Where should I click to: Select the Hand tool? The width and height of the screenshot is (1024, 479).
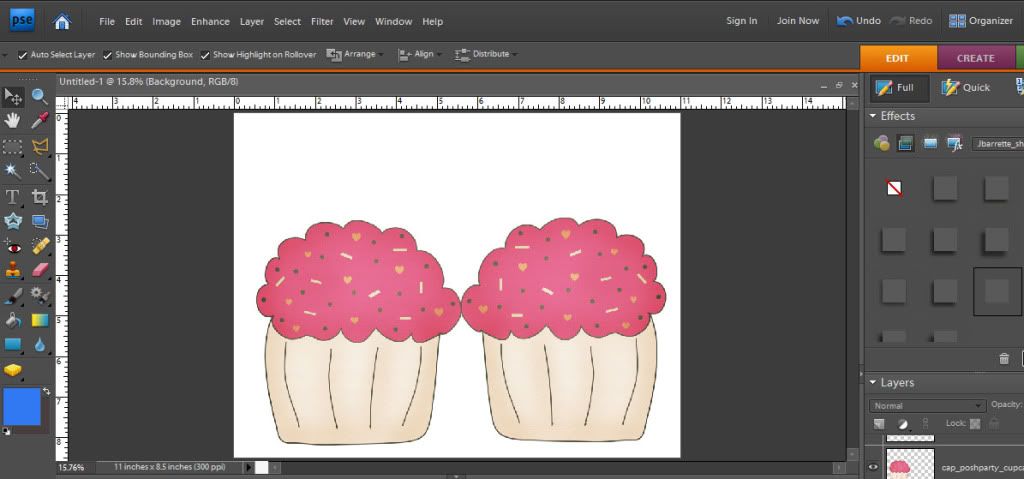[12, 121]
